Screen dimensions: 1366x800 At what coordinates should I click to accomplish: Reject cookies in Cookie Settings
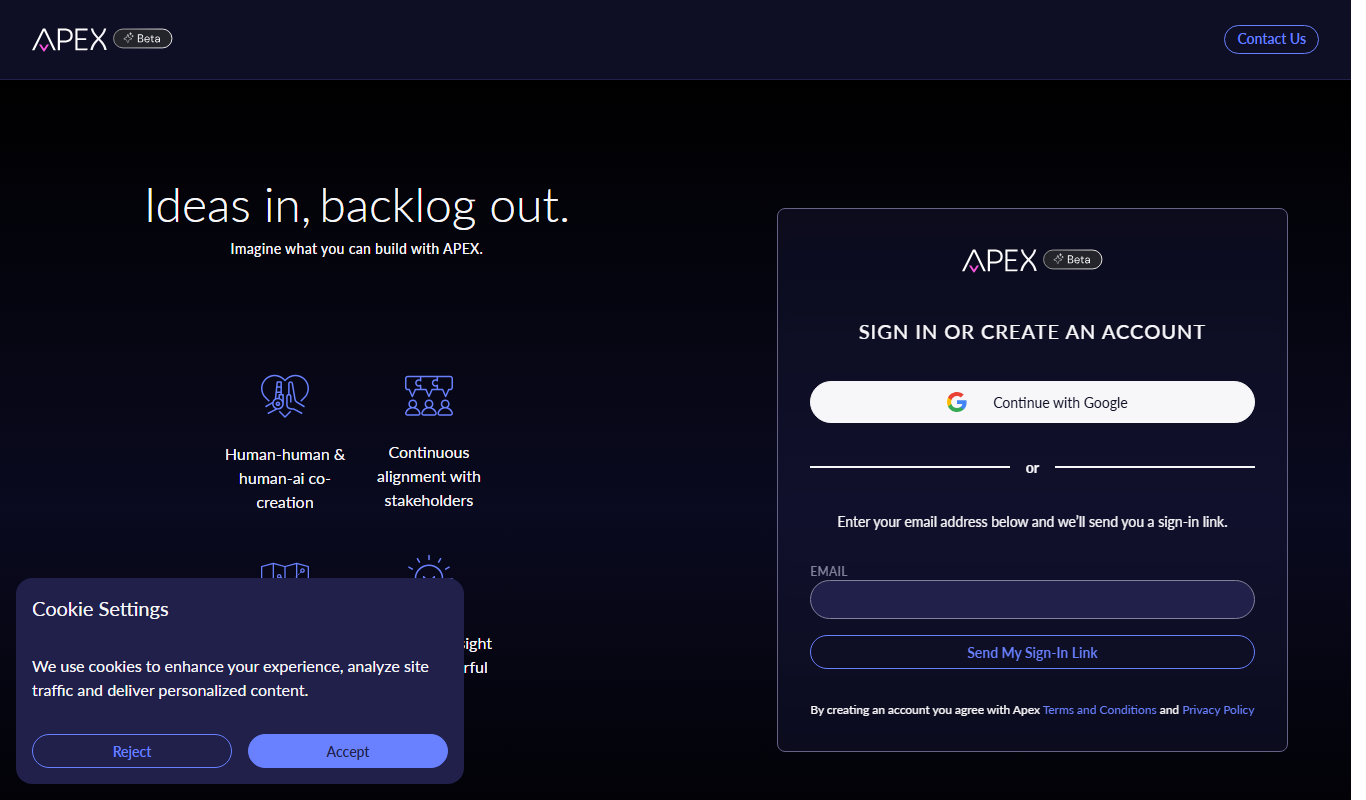(132, 751)
